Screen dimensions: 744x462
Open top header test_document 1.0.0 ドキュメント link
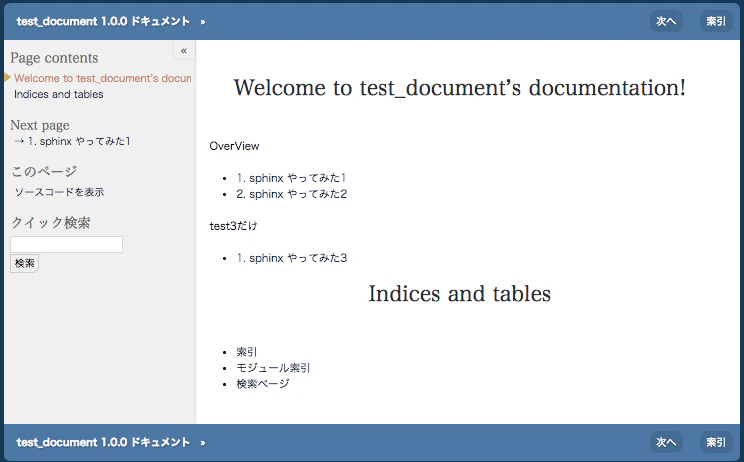103,21
